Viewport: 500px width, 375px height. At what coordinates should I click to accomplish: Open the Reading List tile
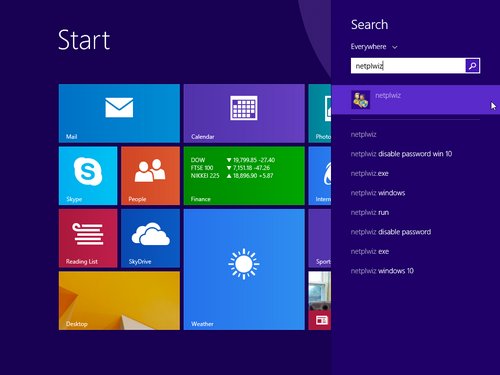88,238
